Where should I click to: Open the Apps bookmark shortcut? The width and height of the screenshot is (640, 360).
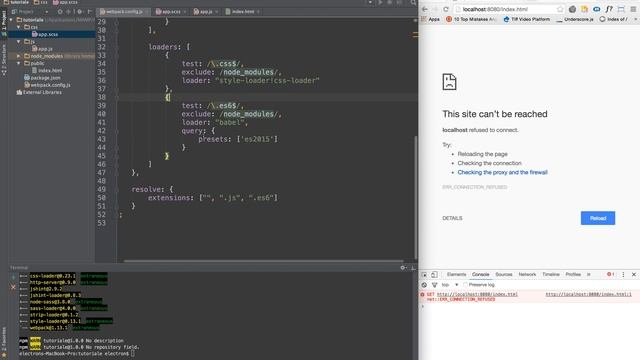[430, 19]
